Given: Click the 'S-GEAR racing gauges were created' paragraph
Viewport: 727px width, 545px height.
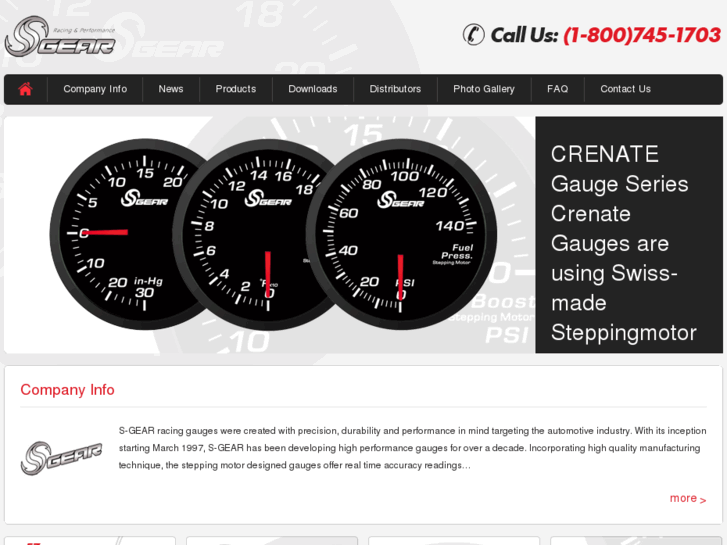Looking at the screenshot, I should 412,448.
